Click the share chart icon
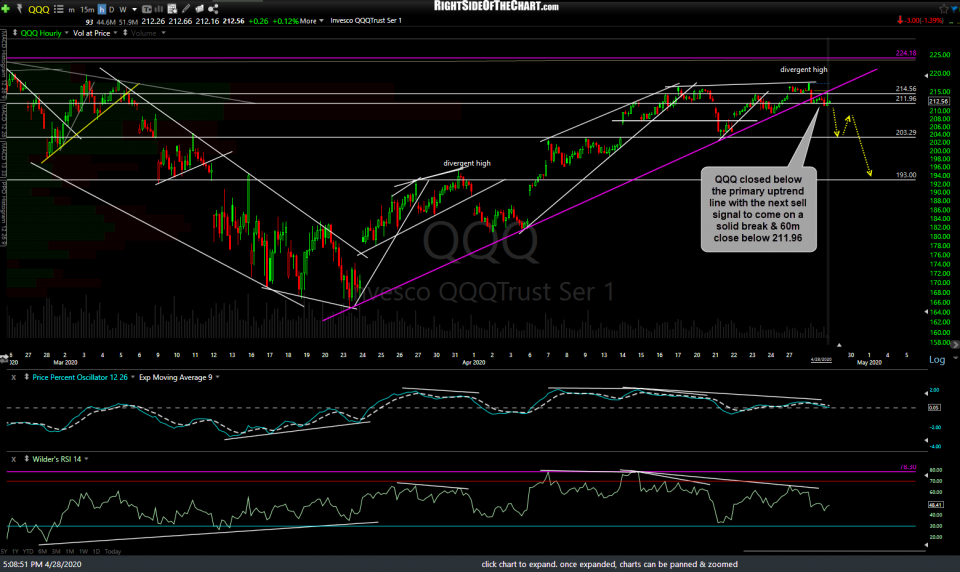This screenshot has width=960, height=572. [x=213, y=9]
